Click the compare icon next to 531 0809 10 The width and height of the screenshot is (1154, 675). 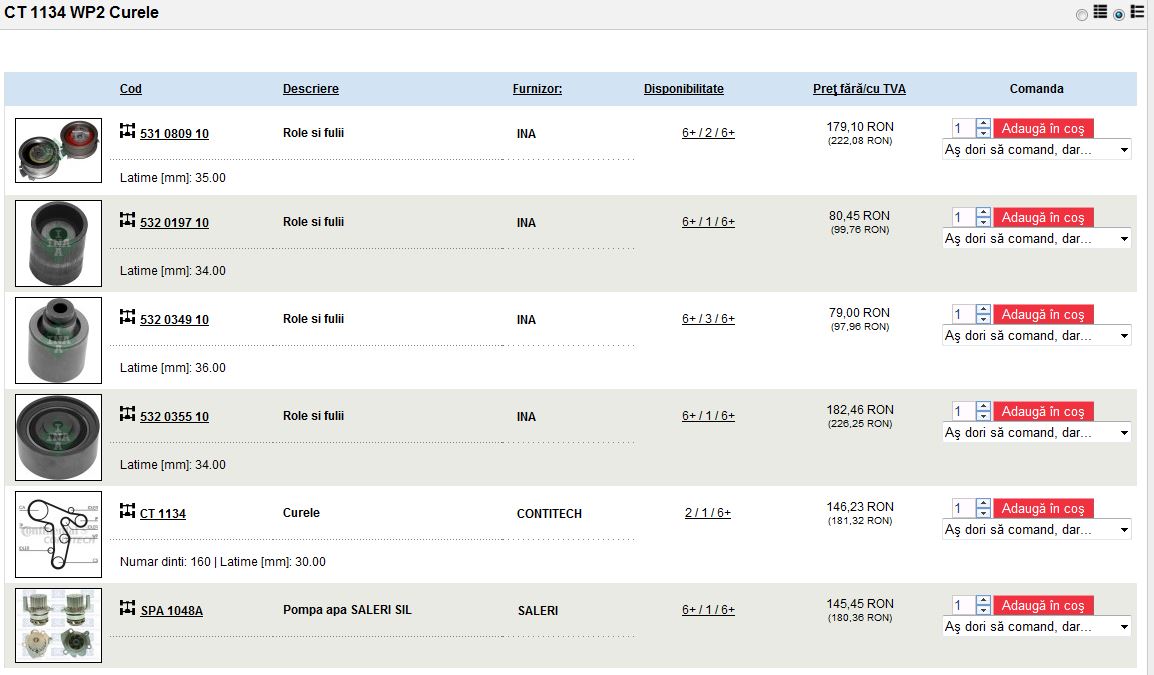[127, 131]
